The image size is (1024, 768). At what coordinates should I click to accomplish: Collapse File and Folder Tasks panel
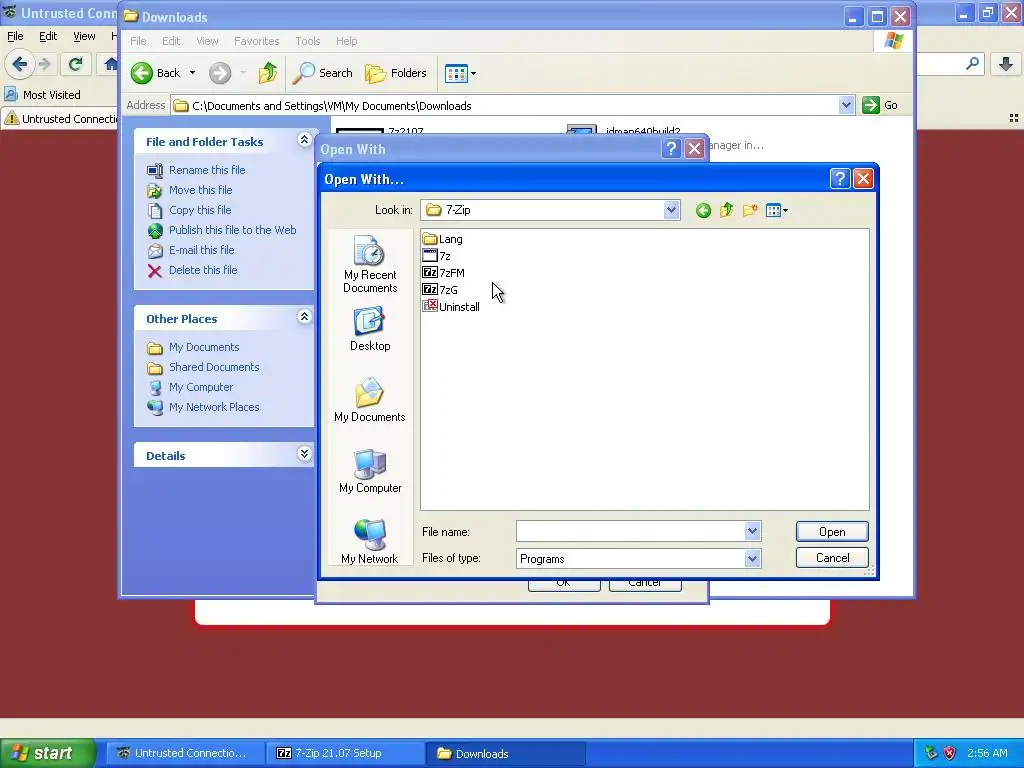[x=304, y=139]
